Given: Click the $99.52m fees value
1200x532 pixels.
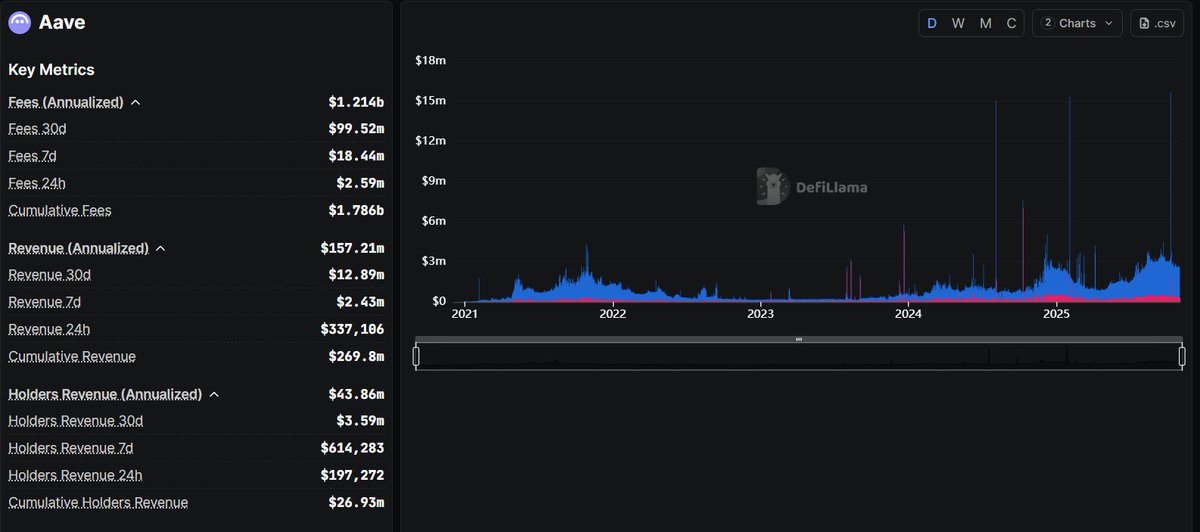Looking at the screenshot, I should 356,129.
